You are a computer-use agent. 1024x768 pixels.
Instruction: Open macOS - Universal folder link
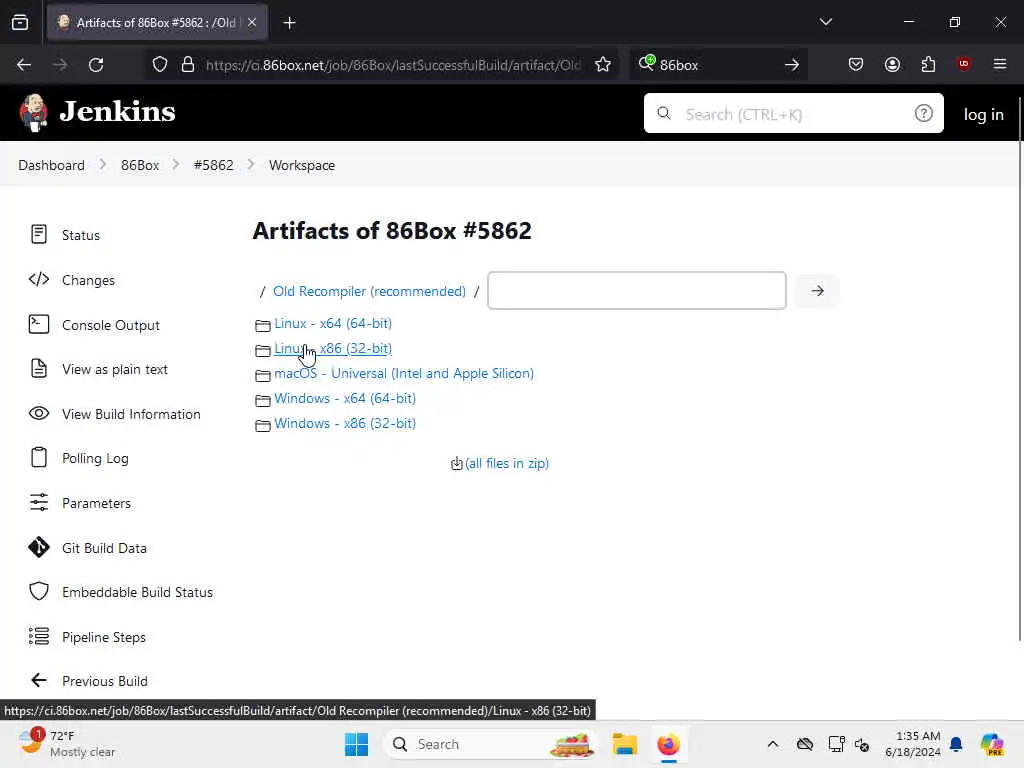[x=404, y=373]
